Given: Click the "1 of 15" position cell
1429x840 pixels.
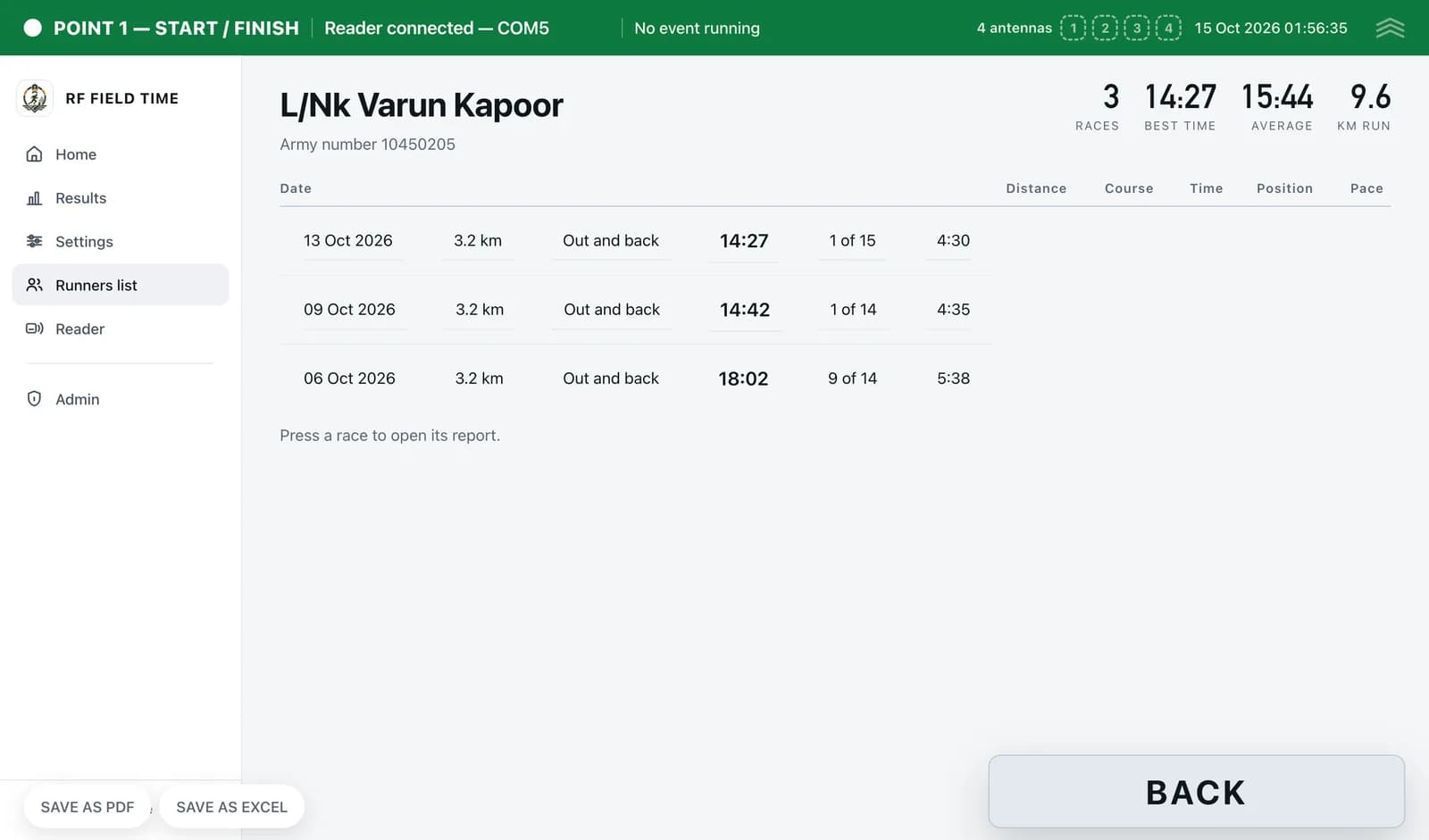Looking at the screenshot, I should coord(852,241).
